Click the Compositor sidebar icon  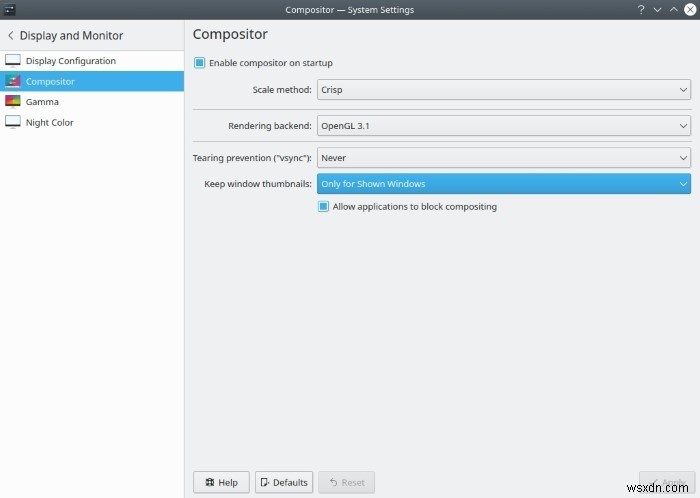[x=12, y=81]
